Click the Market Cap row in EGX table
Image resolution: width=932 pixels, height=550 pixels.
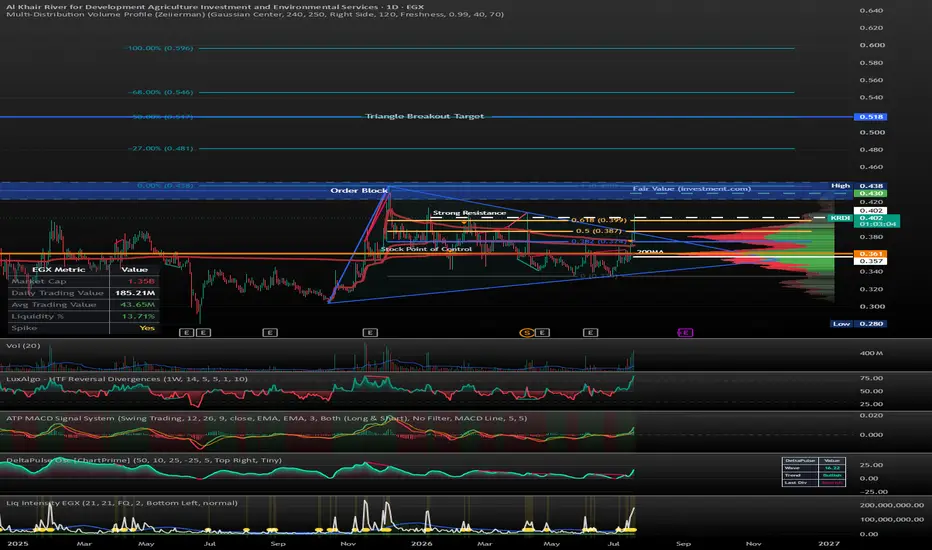(83, 281)
